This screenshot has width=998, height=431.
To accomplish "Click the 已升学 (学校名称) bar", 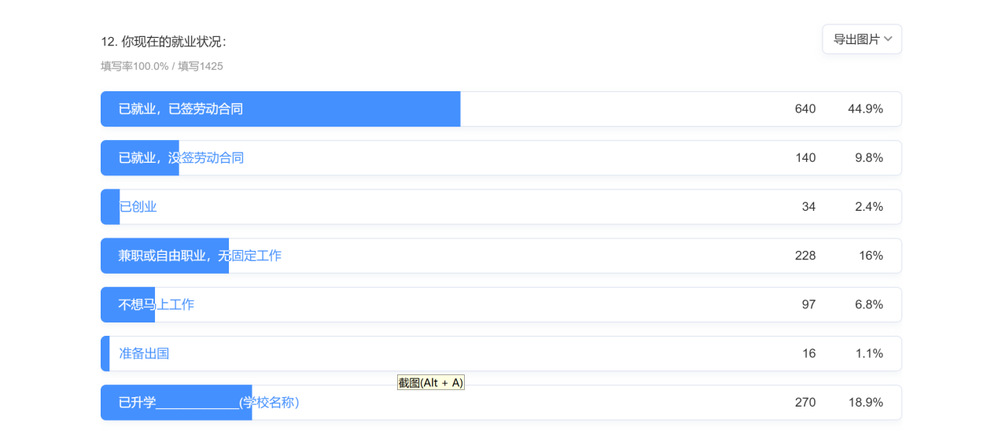I will 501,402.
